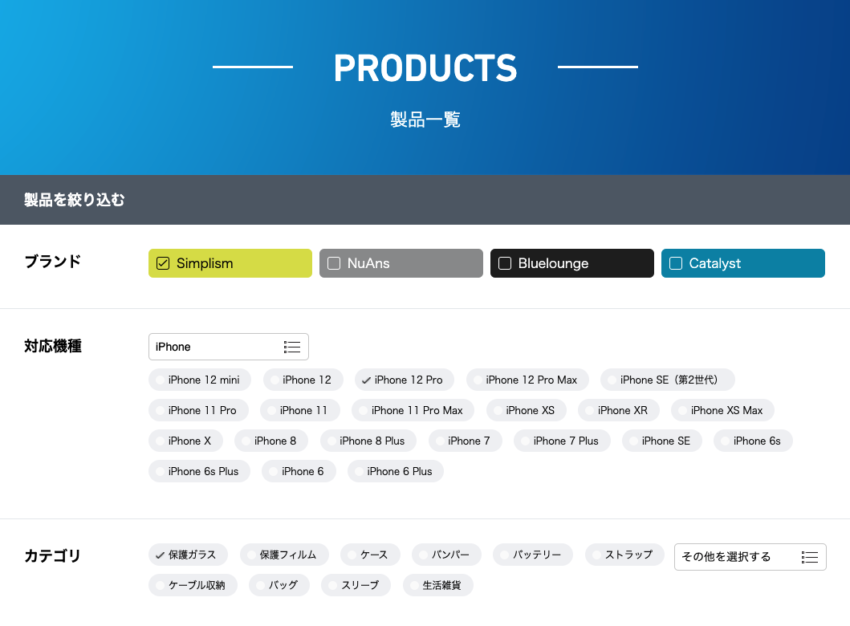850x626 pixels.
Task: Select the iPhone 6 Plus filter
Action: click(x=395, y=471)
